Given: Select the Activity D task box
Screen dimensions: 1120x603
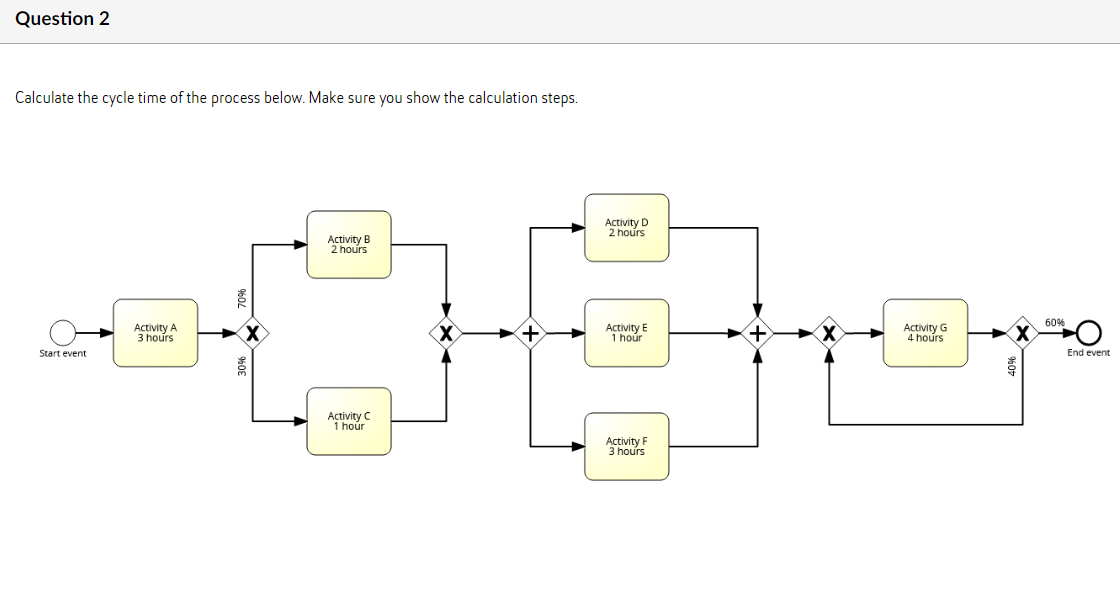Looking at the screenshot, I should [626, 227].
